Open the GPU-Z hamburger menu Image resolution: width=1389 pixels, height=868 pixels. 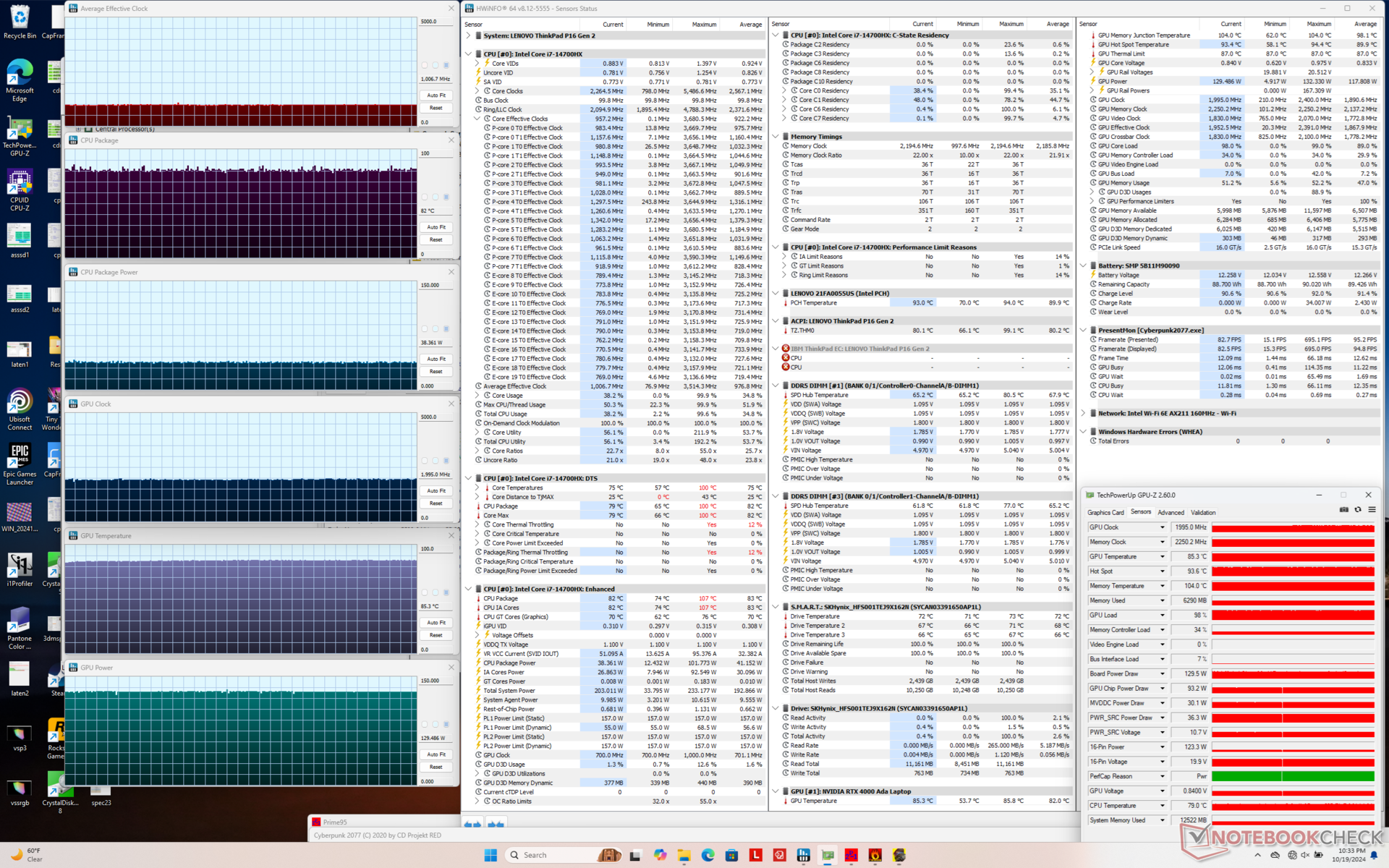click(1372, 510)
